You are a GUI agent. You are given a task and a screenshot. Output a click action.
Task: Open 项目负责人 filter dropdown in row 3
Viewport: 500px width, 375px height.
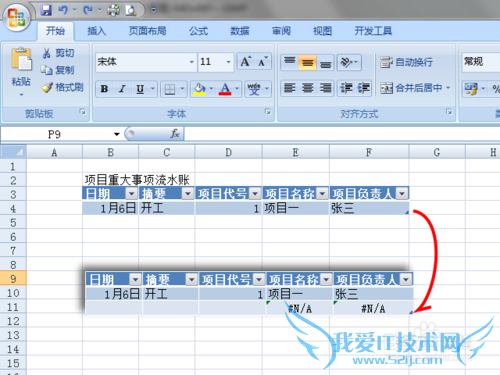[x=402, y=193]
